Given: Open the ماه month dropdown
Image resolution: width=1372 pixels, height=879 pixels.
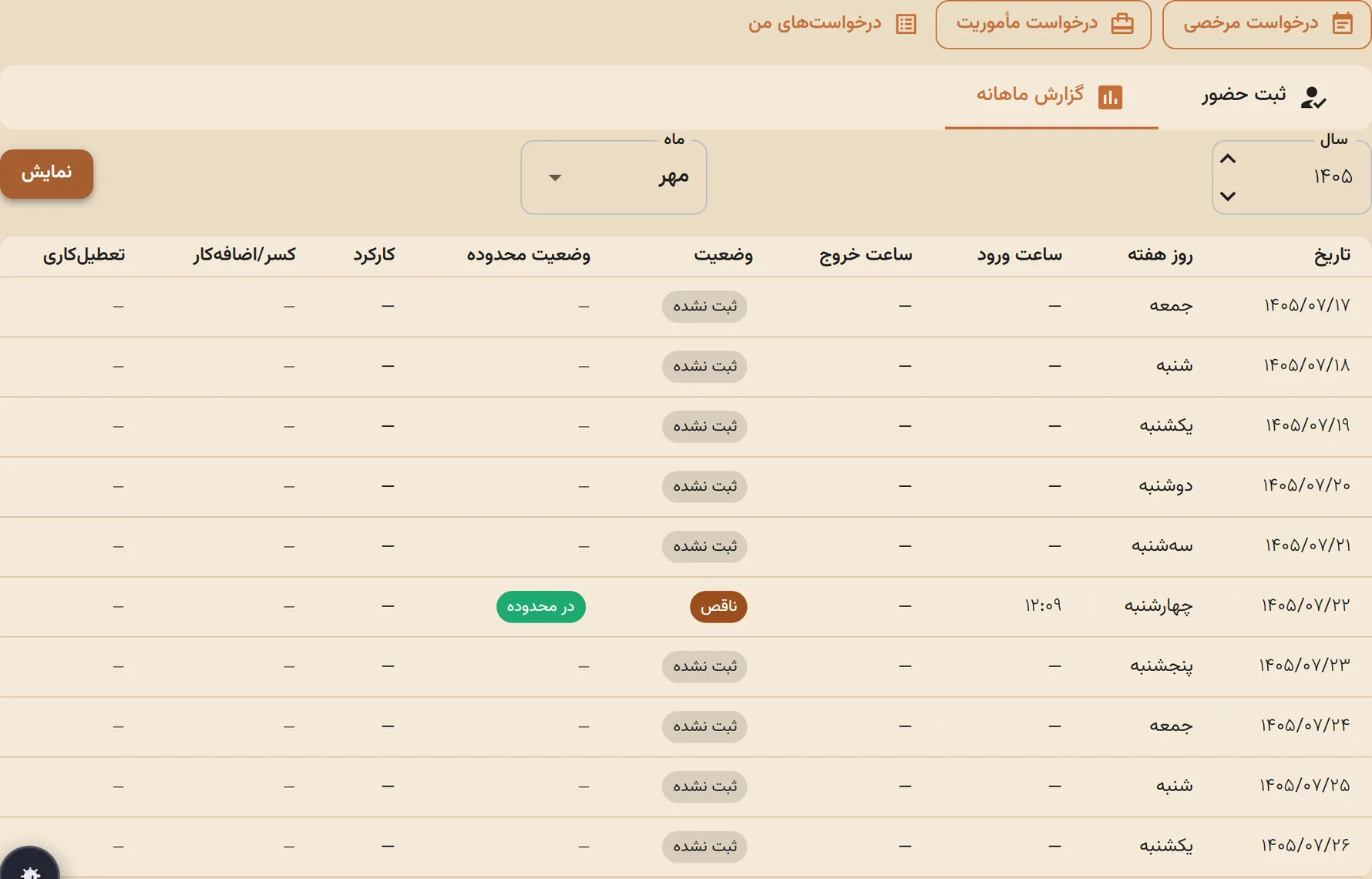Looking at the screenshot, I should pyautogui.click(x=614, y=177).
